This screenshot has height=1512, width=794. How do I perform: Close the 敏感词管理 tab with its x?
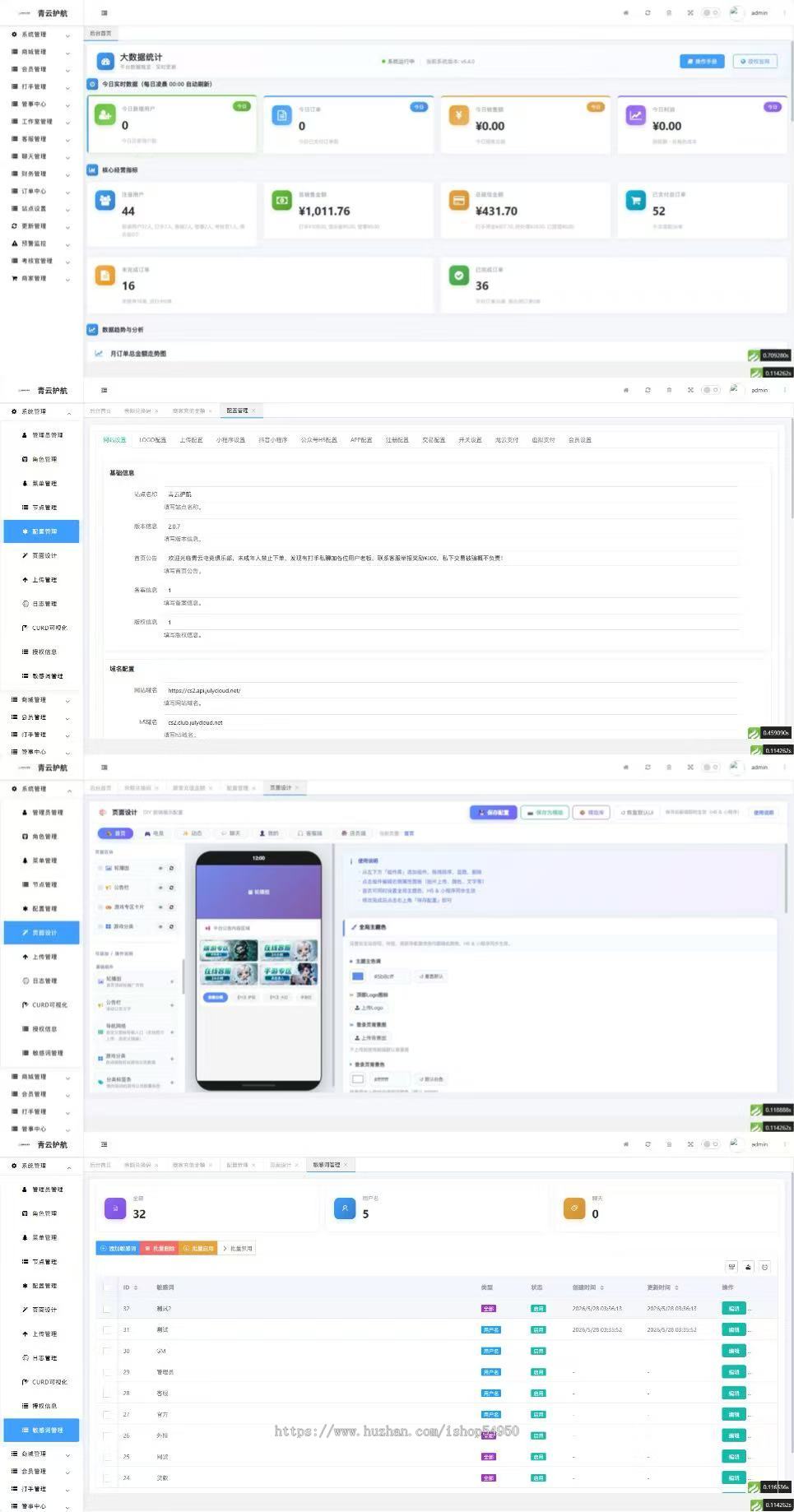(346, 1165)
